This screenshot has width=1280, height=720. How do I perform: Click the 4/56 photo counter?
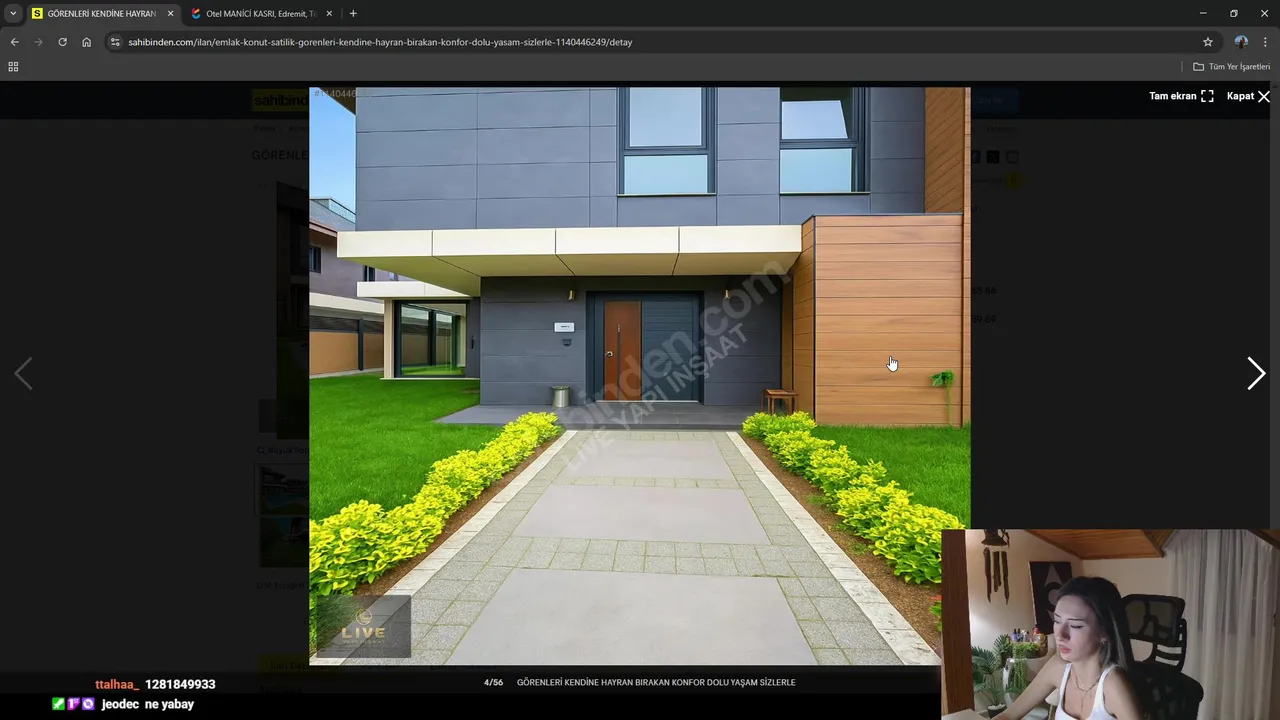[x=493, y=682]
